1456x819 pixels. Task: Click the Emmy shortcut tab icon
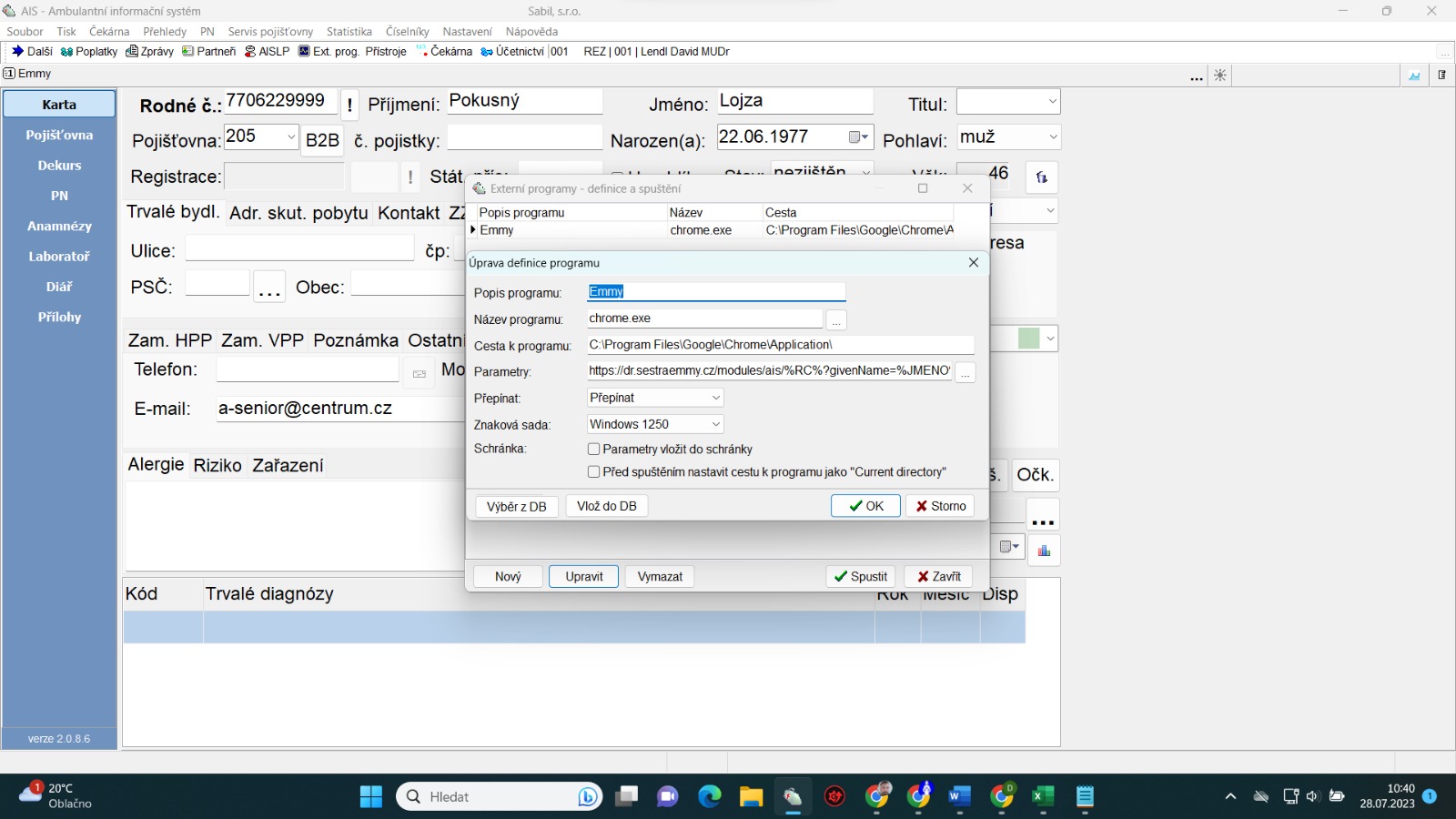click(x=9, y=74)
